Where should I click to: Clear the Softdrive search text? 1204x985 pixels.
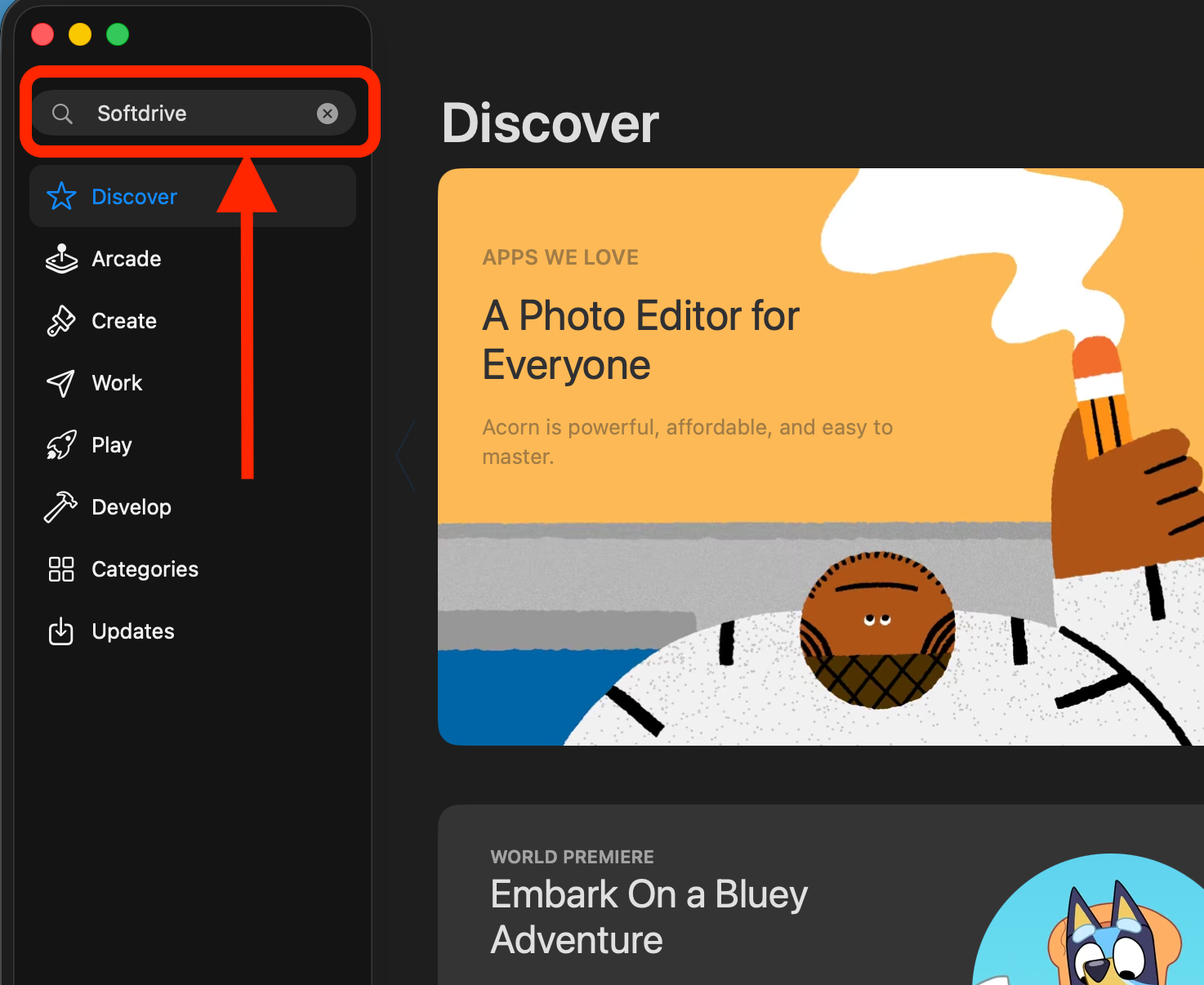[x=328, y=114]
